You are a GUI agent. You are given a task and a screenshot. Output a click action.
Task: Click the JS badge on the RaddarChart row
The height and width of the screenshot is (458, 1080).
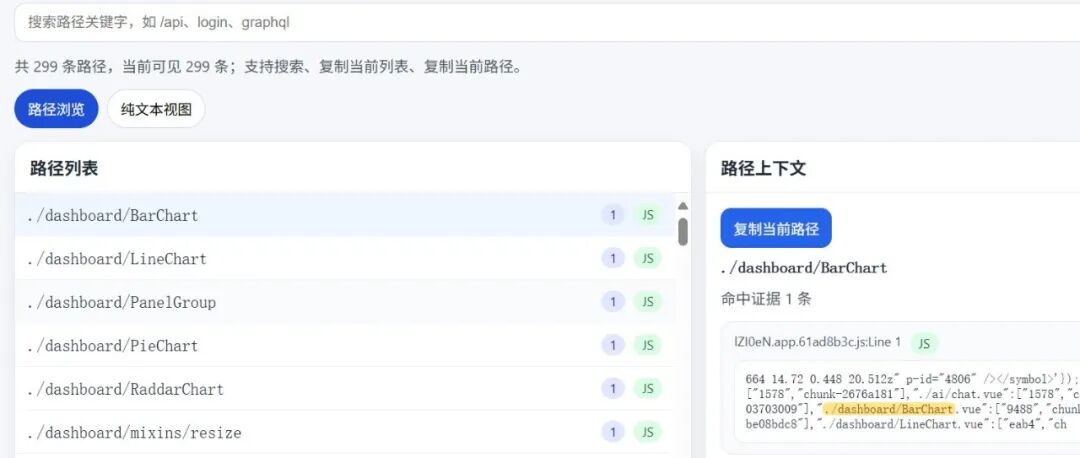[x=647, y=388]
